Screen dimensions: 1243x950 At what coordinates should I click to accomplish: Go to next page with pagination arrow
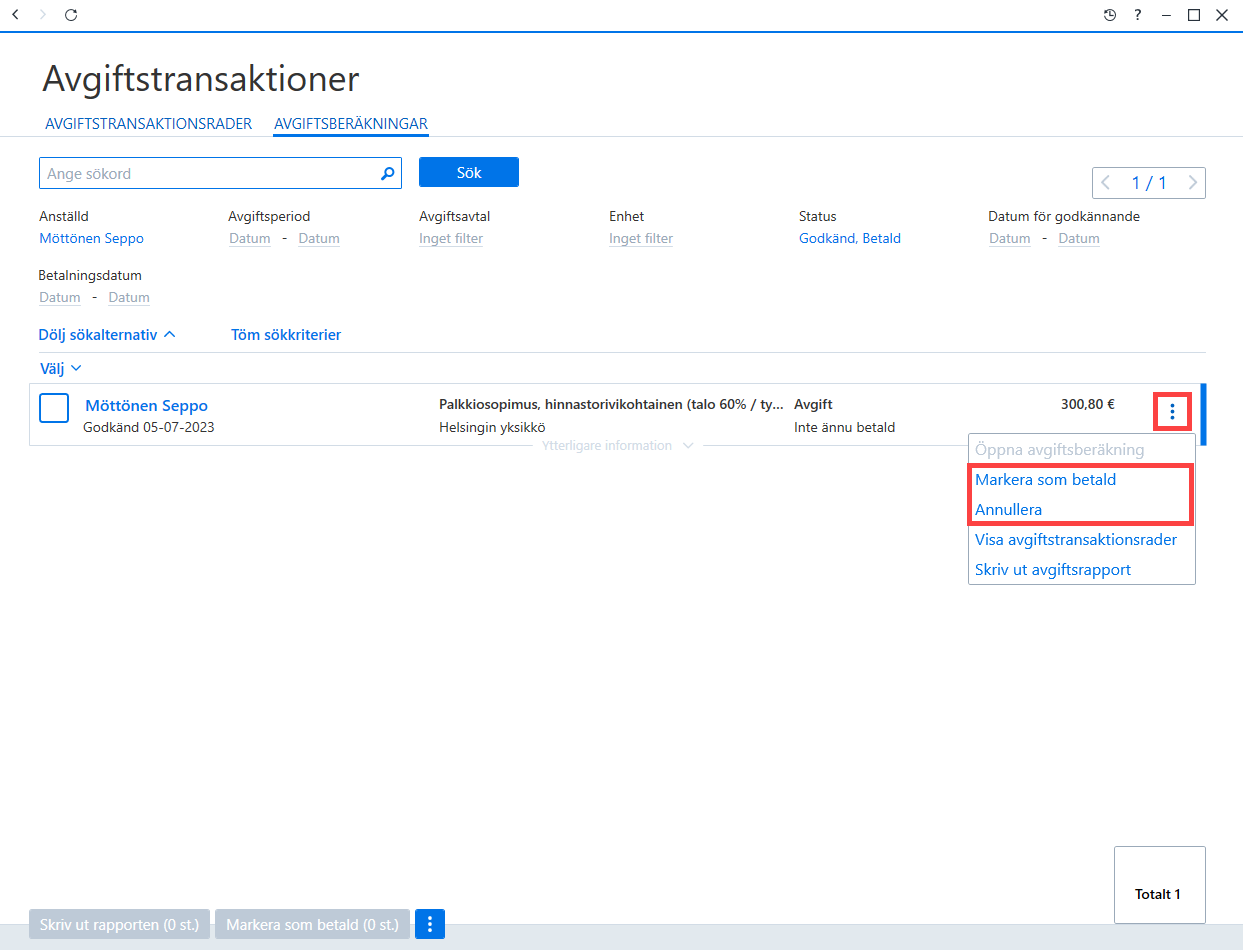pyautogui.click(x=1192, y=183)
